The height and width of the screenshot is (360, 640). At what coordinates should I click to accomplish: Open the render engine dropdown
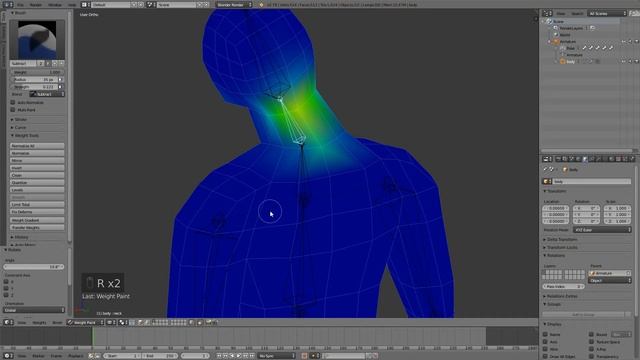coord(234,4)
